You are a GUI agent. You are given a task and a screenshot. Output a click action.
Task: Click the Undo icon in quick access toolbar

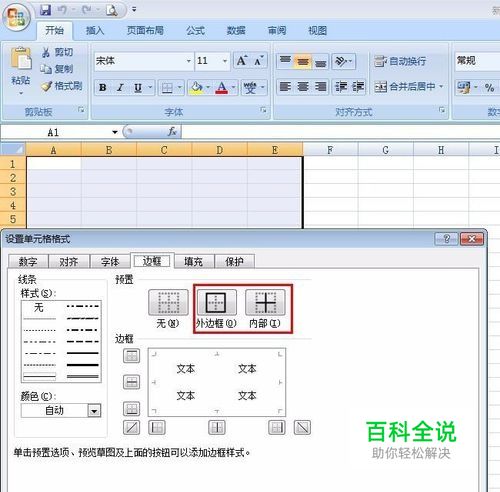tap(62, 10)
